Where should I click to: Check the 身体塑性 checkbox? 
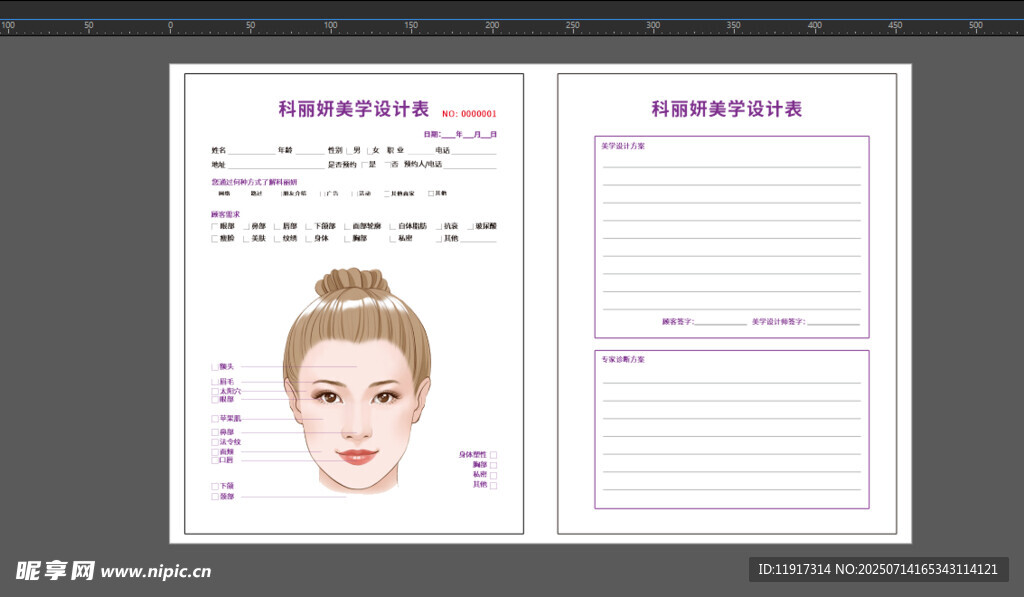493,455
